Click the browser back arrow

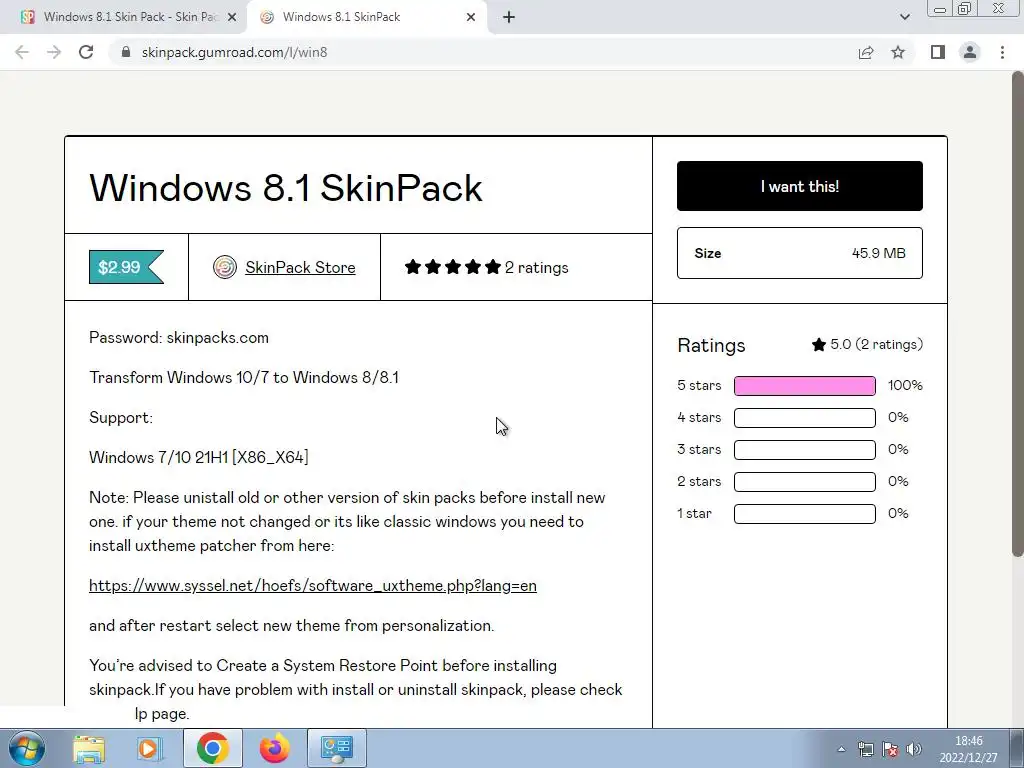[x=22, y=52]
